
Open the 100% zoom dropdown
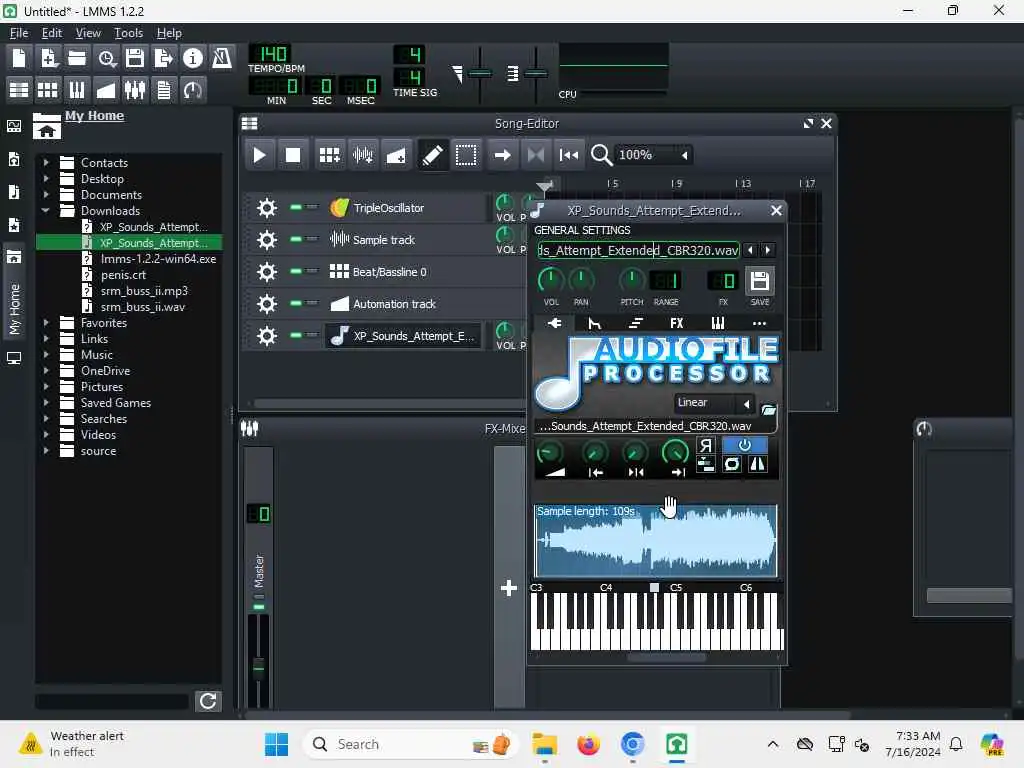click(654, 155)
